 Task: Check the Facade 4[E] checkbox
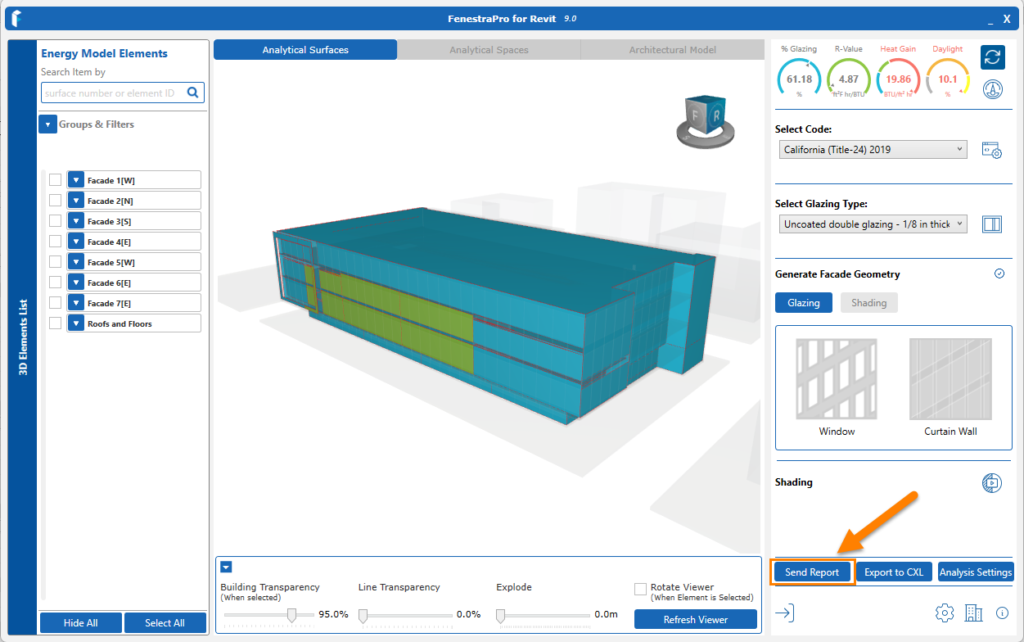click(x=56, y=241)
